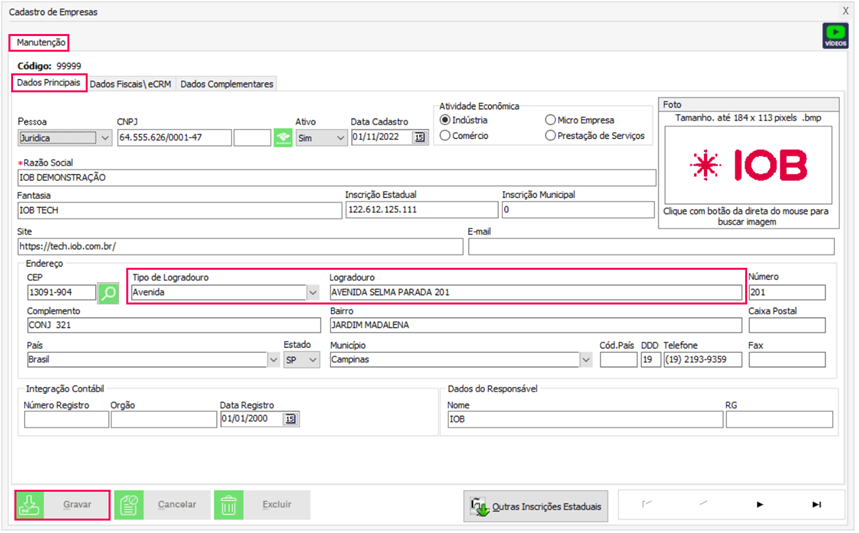The width and height of the screenshot is (859, 533).
Task: Select the Micro Empresa radio option
Action: point(550,120)
